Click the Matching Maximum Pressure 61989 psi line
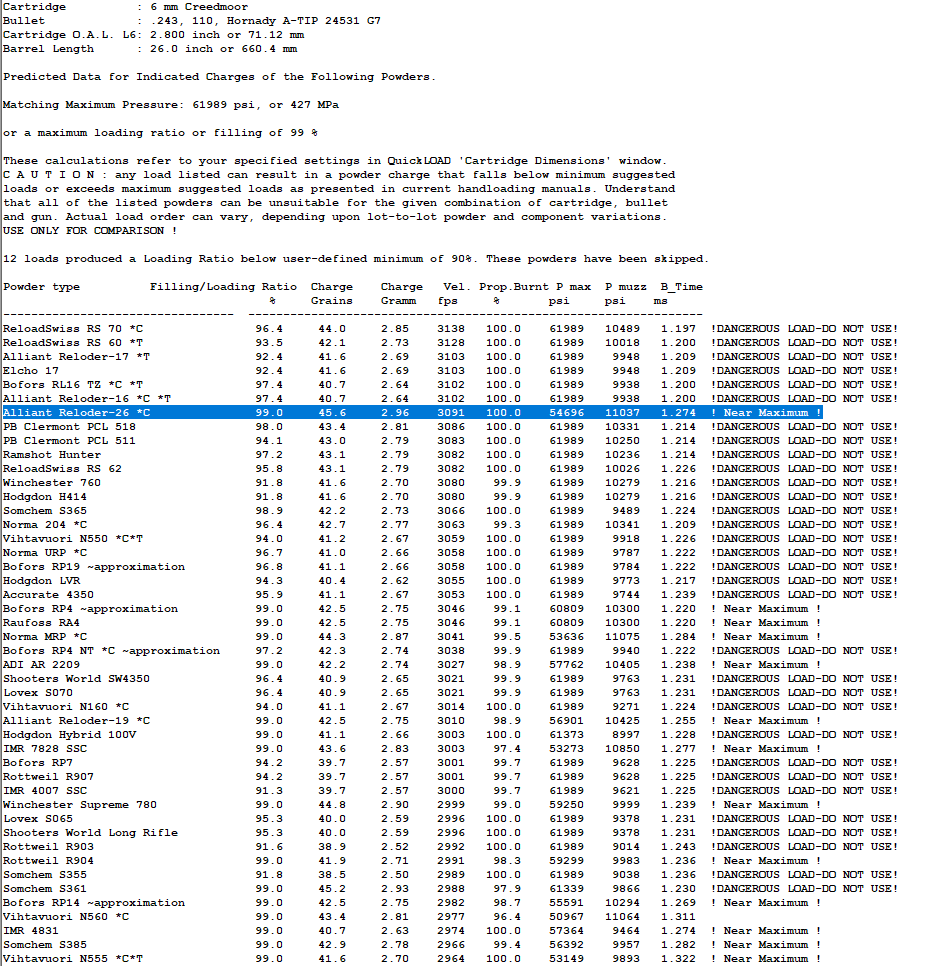 click(171, 105)
